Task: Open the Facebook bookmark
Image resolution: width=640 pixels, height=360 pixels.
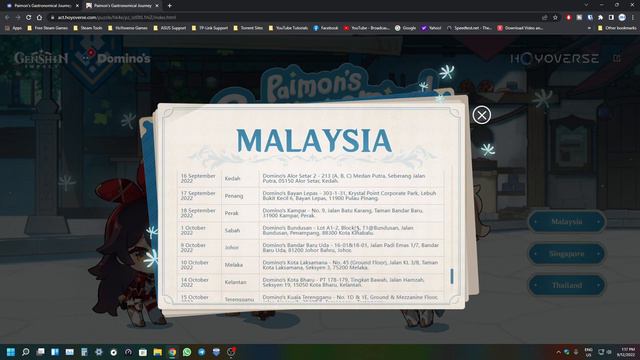Action: tap(326, 28)
